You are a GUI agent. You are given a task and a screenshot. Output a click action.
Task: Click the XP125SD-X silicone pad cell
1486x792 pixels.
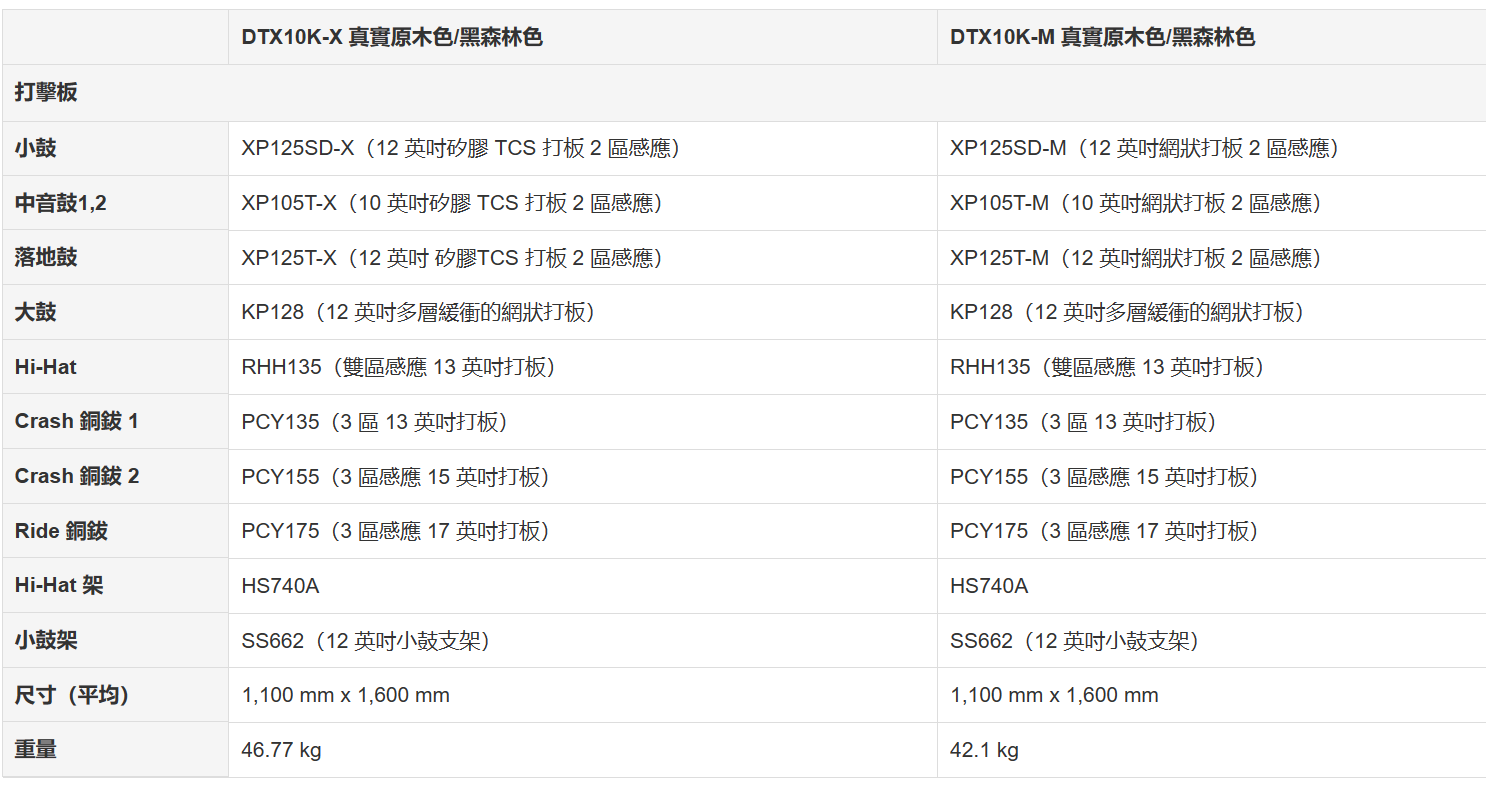pyautogui.click(x=461, y=148)
